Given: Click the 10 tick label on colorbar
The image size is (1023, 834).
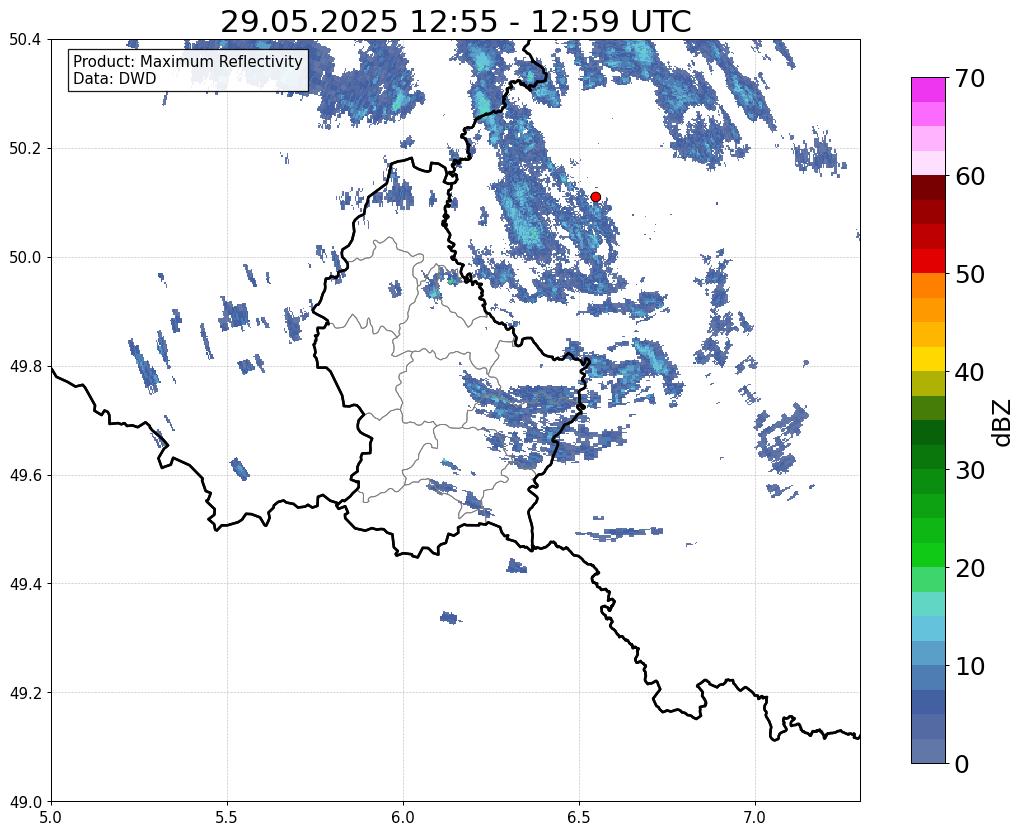Looking at the screenshot, I should (969, 666).
